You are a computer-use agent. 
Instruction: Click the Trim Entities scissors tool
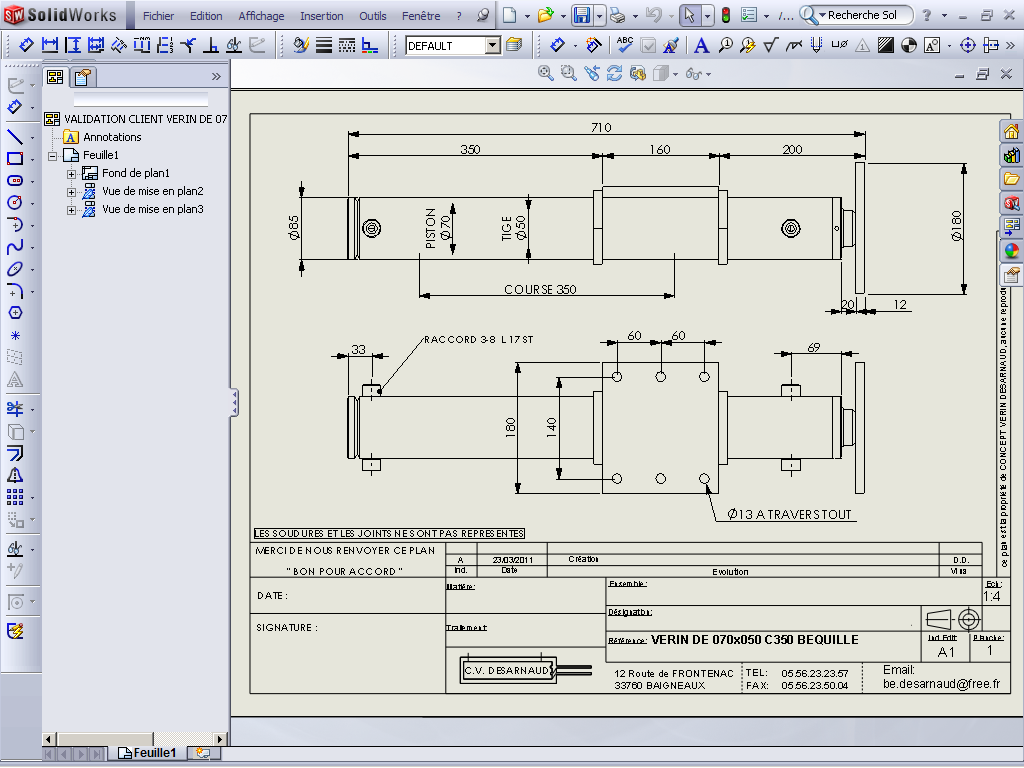(15, 409)
